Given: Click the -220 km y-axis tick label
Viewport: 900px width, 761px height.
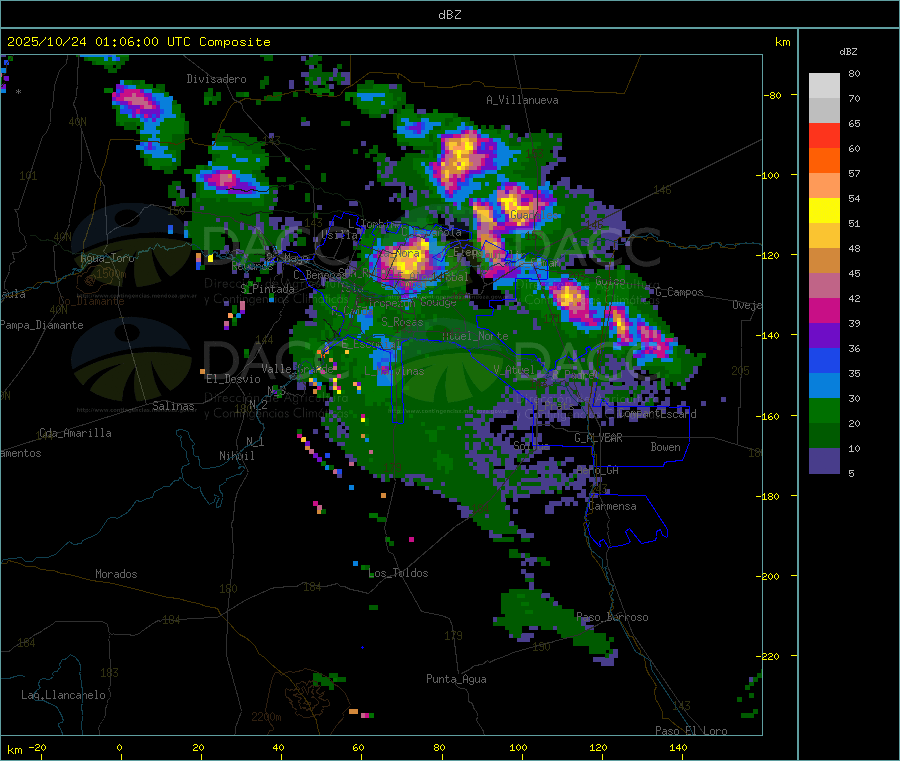Looking at the screenshot, I should (768, 656).
